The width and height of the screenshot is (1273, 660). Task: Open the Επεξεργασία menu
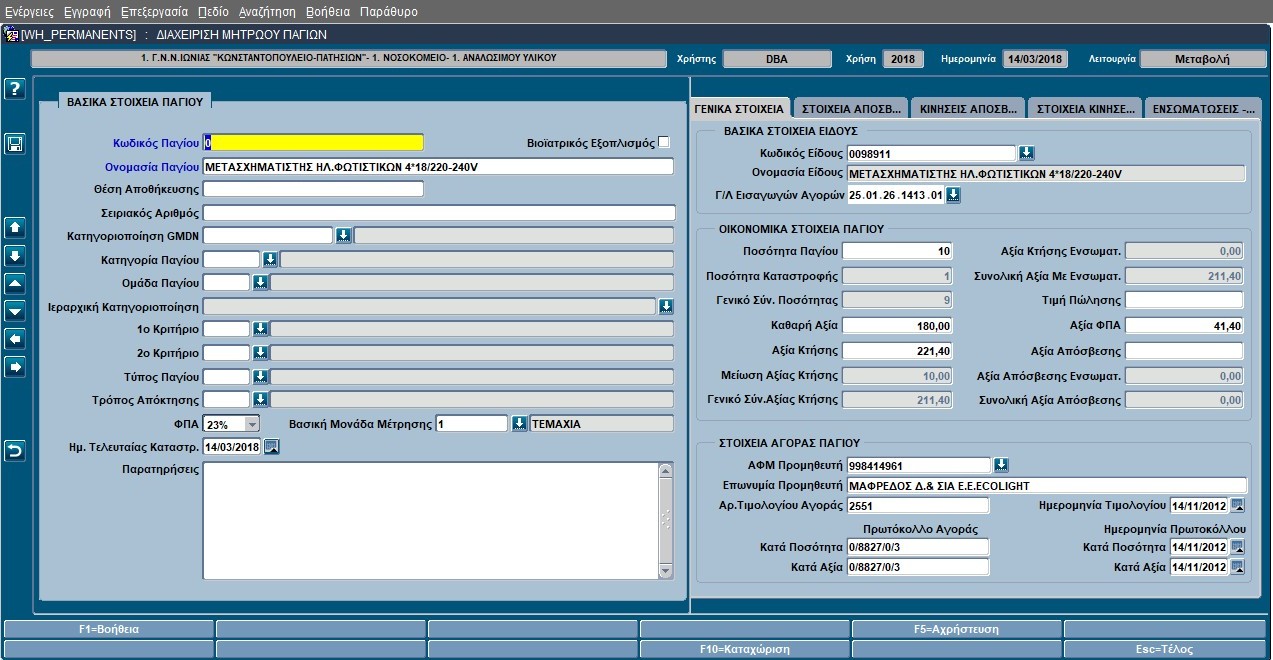[154, 12]
